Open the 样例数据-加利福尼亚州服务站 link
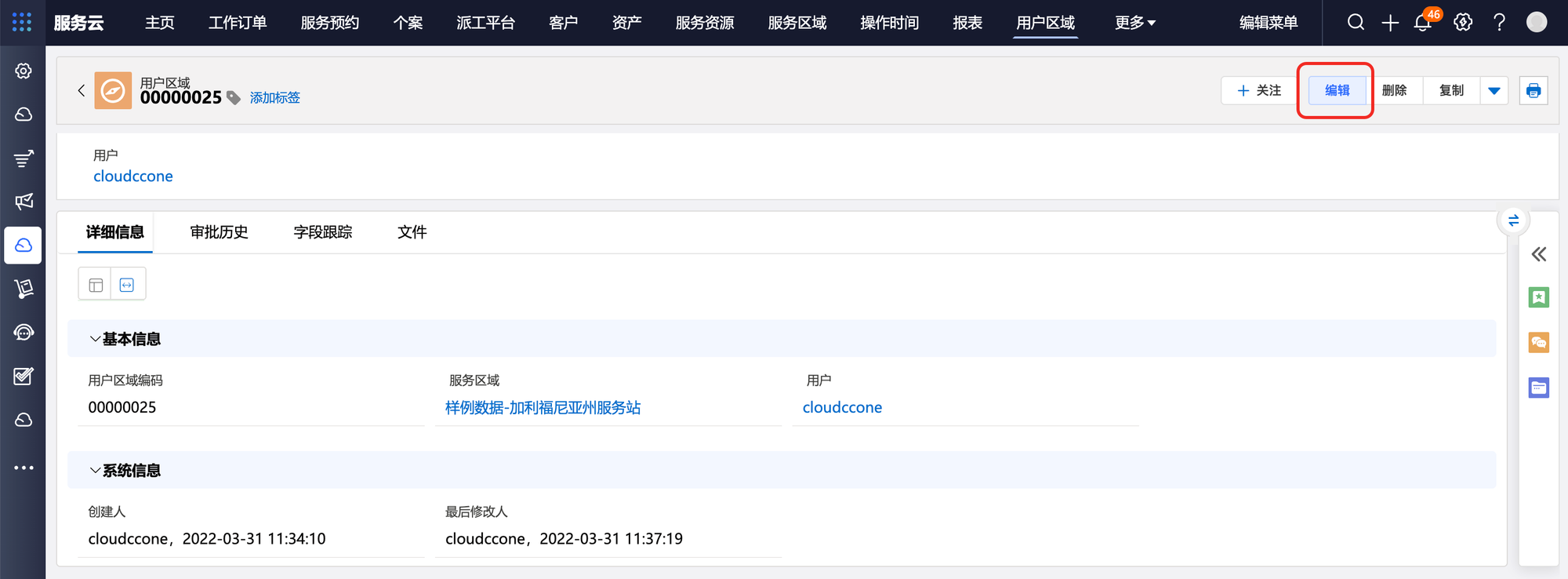Screen dimensions: 1568x579 click(543, 407)
